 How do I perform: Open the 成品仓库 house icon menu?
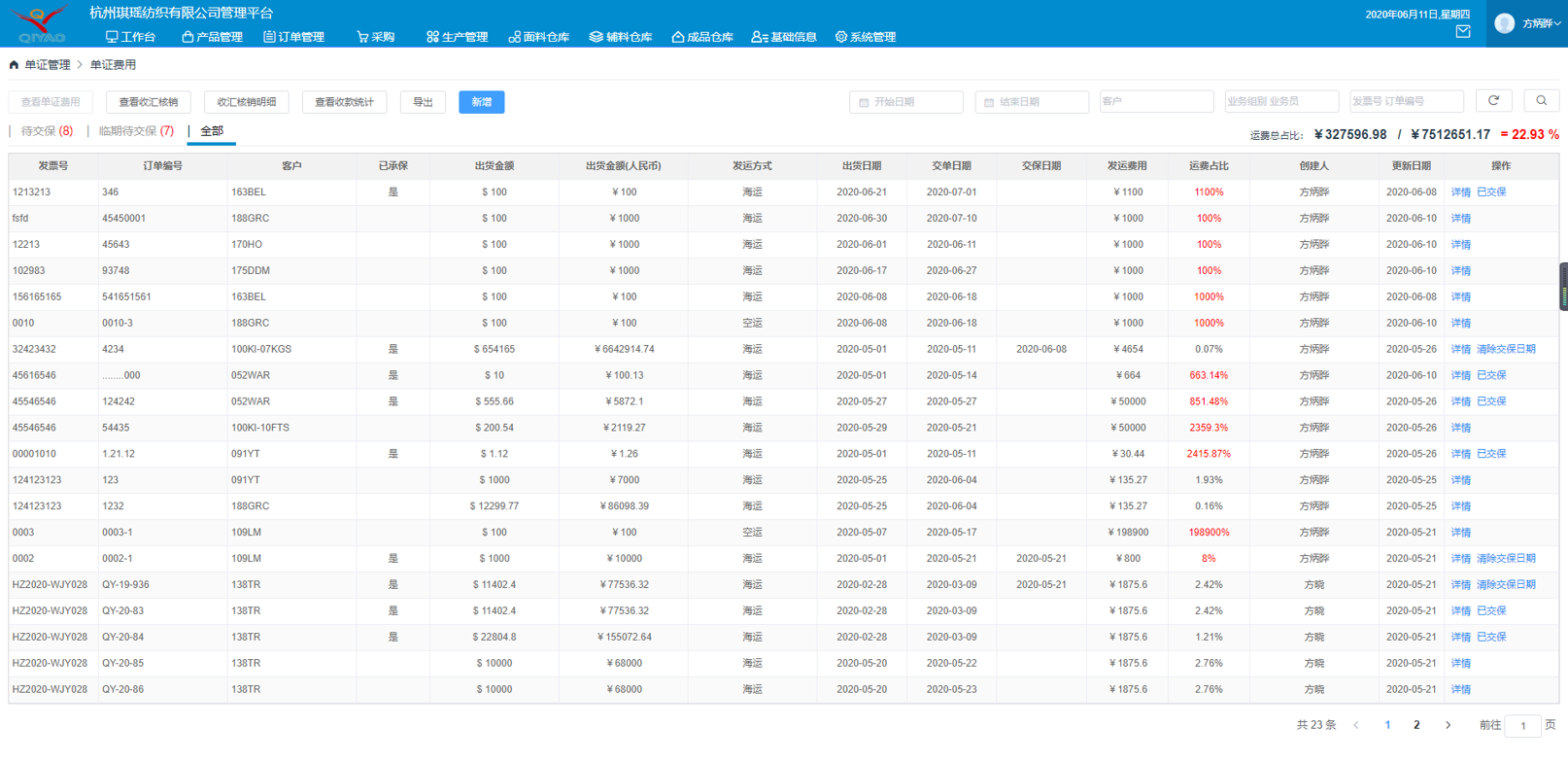[701, 37]
